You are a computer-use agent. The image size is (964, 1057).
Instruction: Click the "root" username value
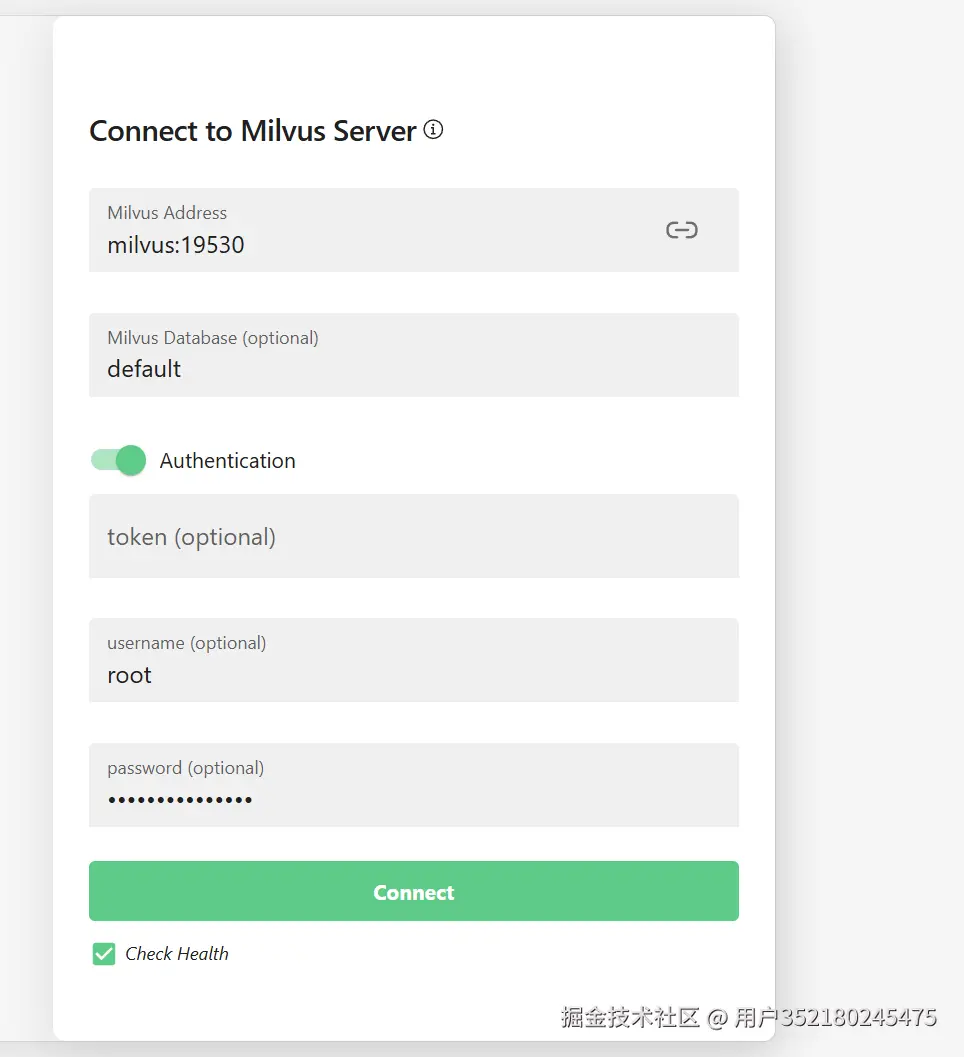click(130, 675)
